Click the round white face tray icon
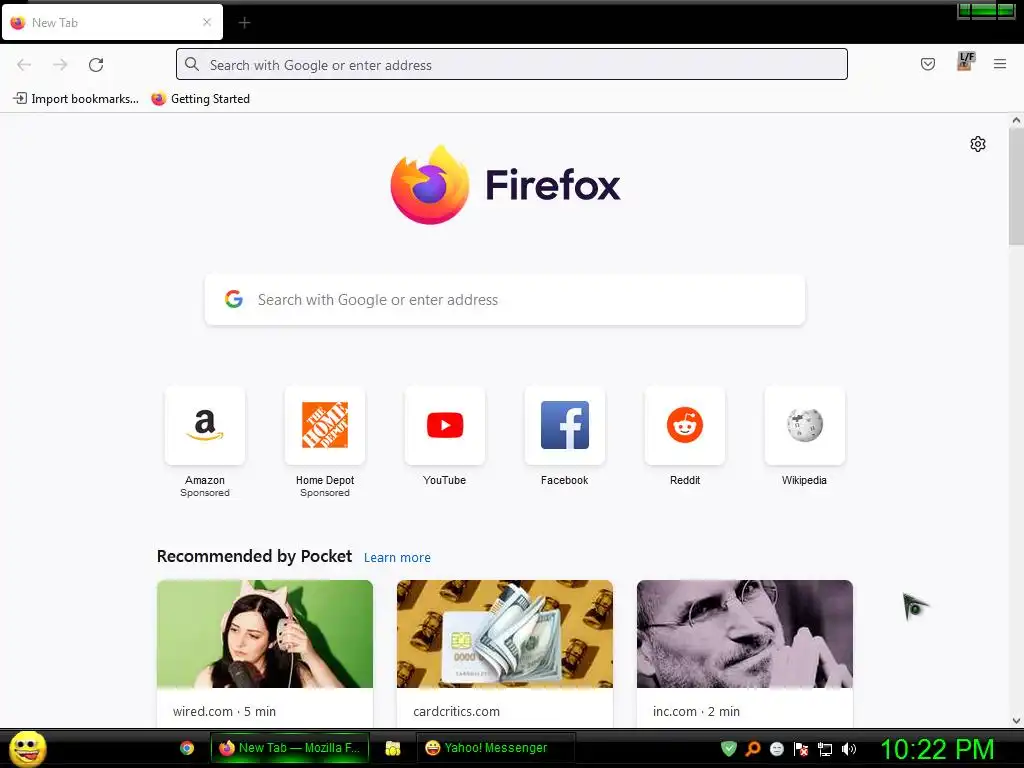Viewport: 1024px width, 768px height. 777,749
